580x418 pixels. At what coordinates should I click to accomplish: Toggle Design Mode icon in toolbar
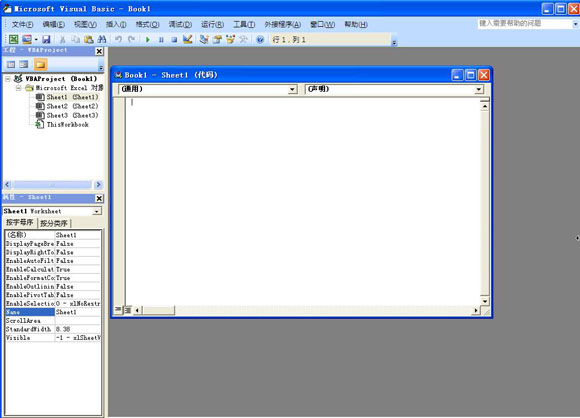[x=188, y=39]
